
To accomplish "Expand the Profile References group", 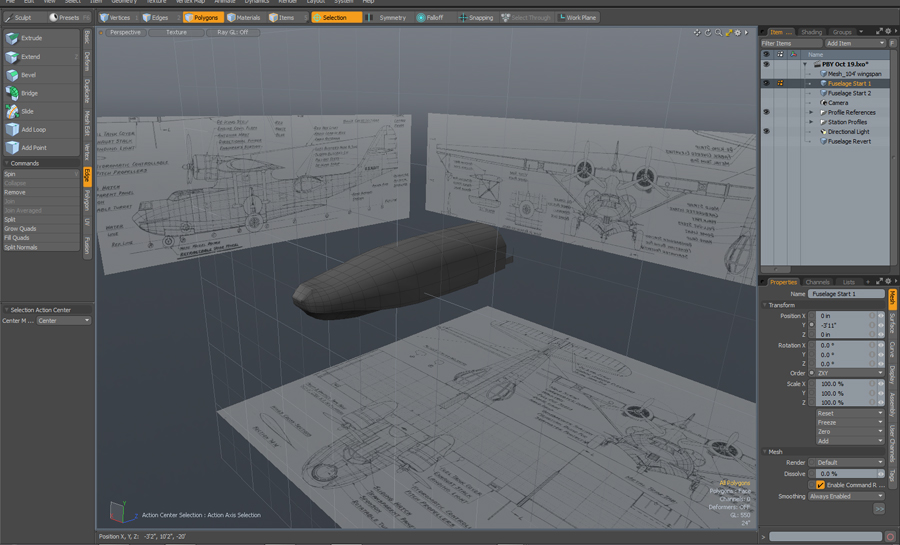I will (810, 112).
